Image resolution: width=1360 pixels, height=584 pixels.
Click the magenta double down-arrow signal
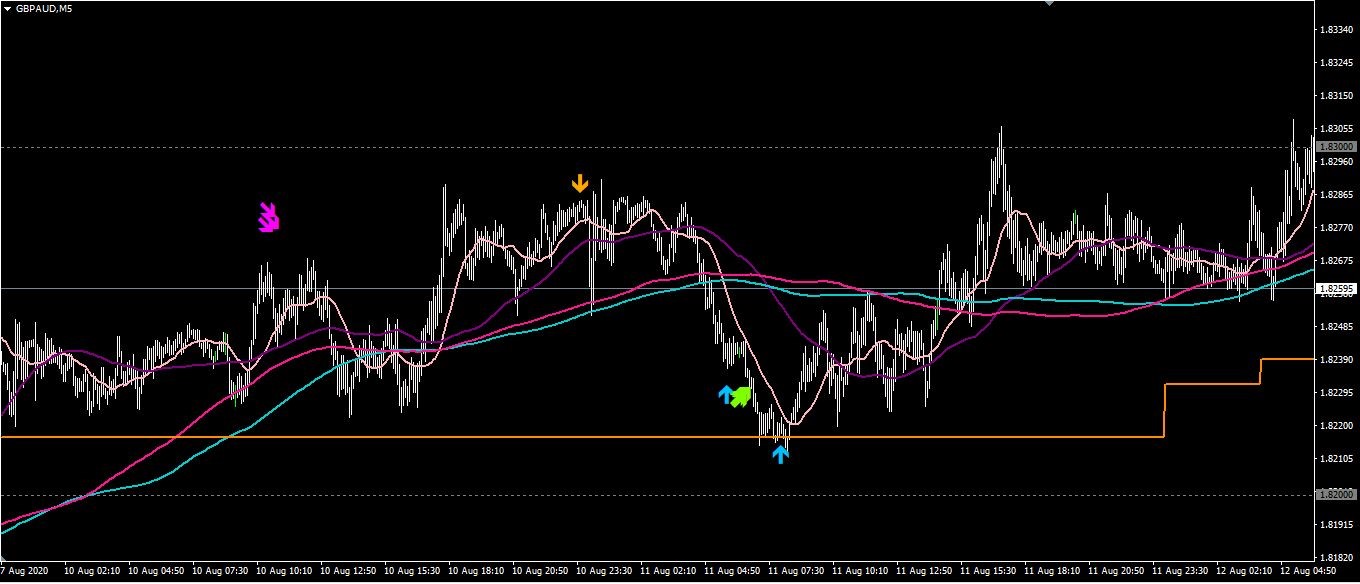pyautogui.click(x=268, y=217)
